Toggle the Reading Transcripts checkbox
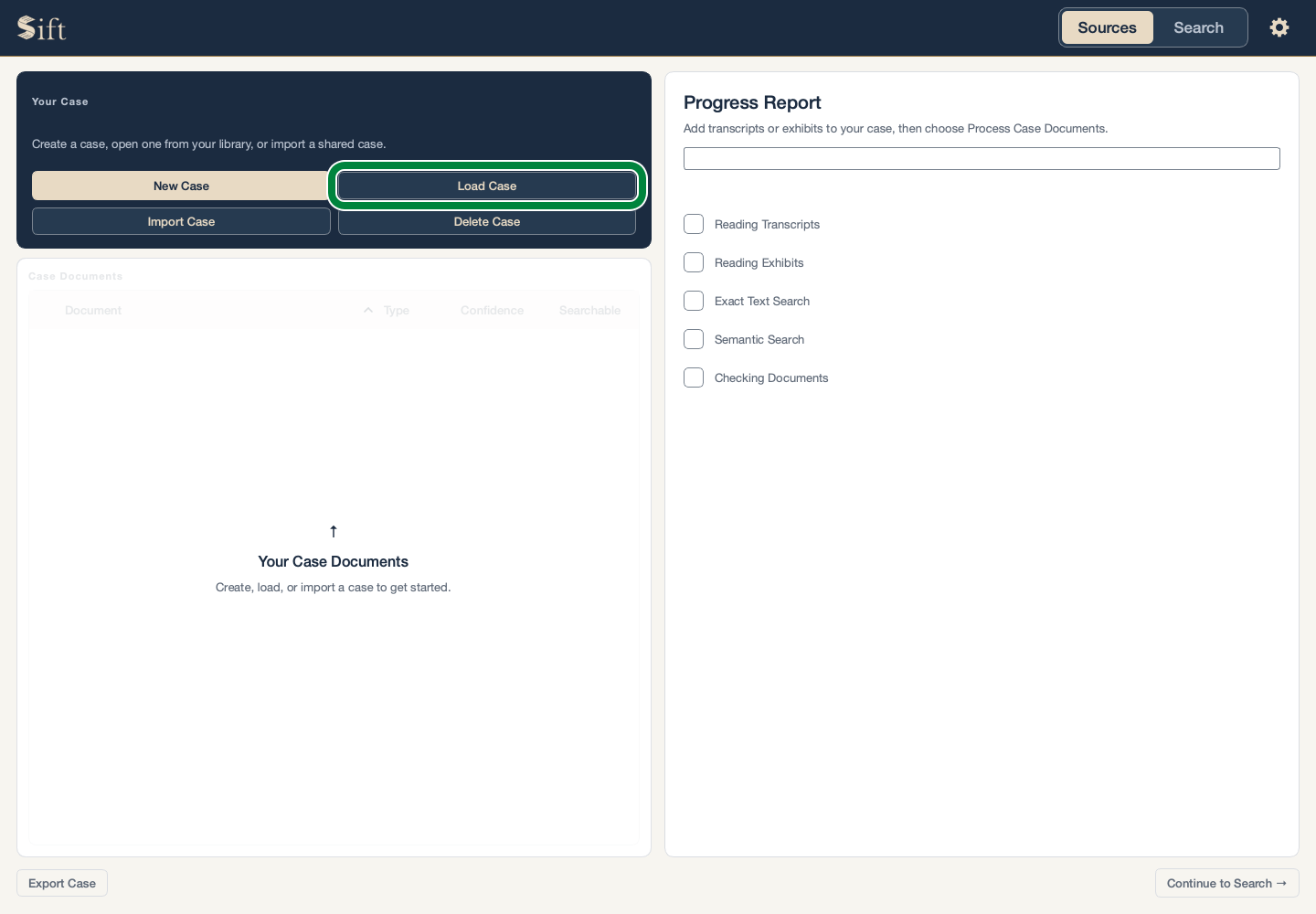The image size is (1316, 914). pyautogui.click(x=694, y=224)
